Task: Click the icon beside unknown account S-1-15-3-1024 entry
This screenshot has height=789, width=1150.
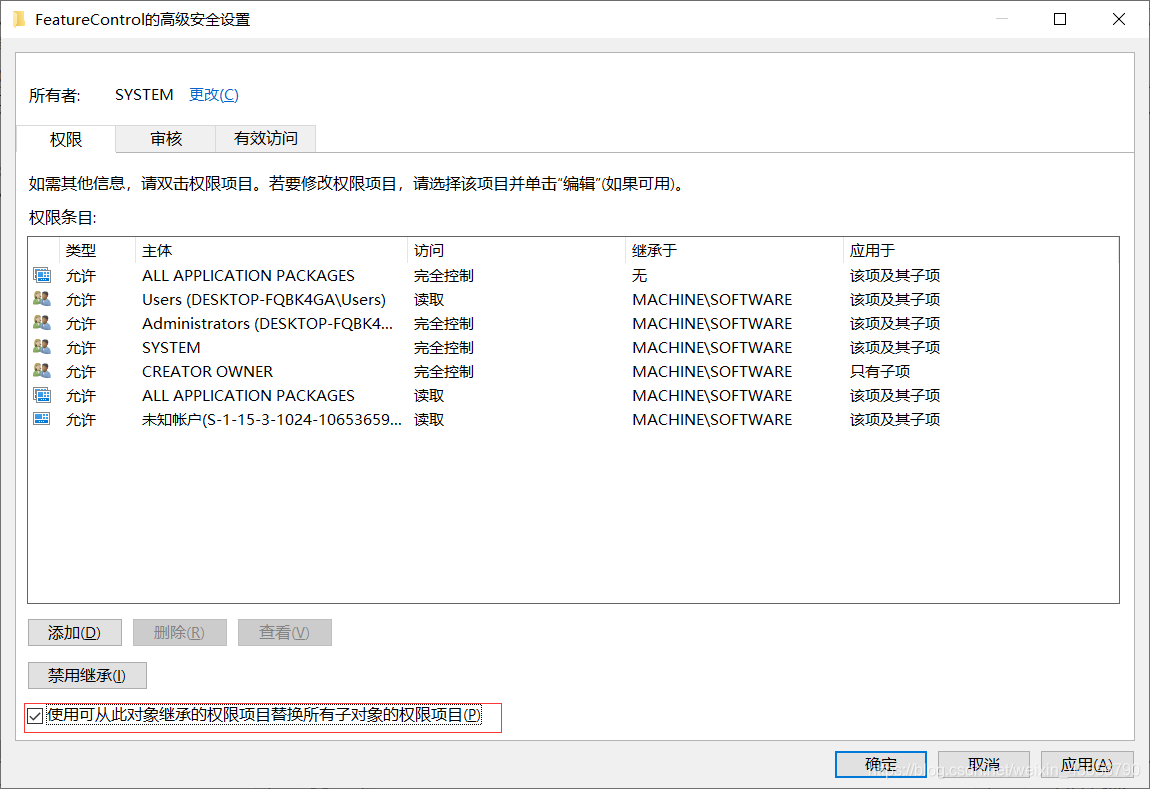Action: pyautogui.click(x=42, y=419)
